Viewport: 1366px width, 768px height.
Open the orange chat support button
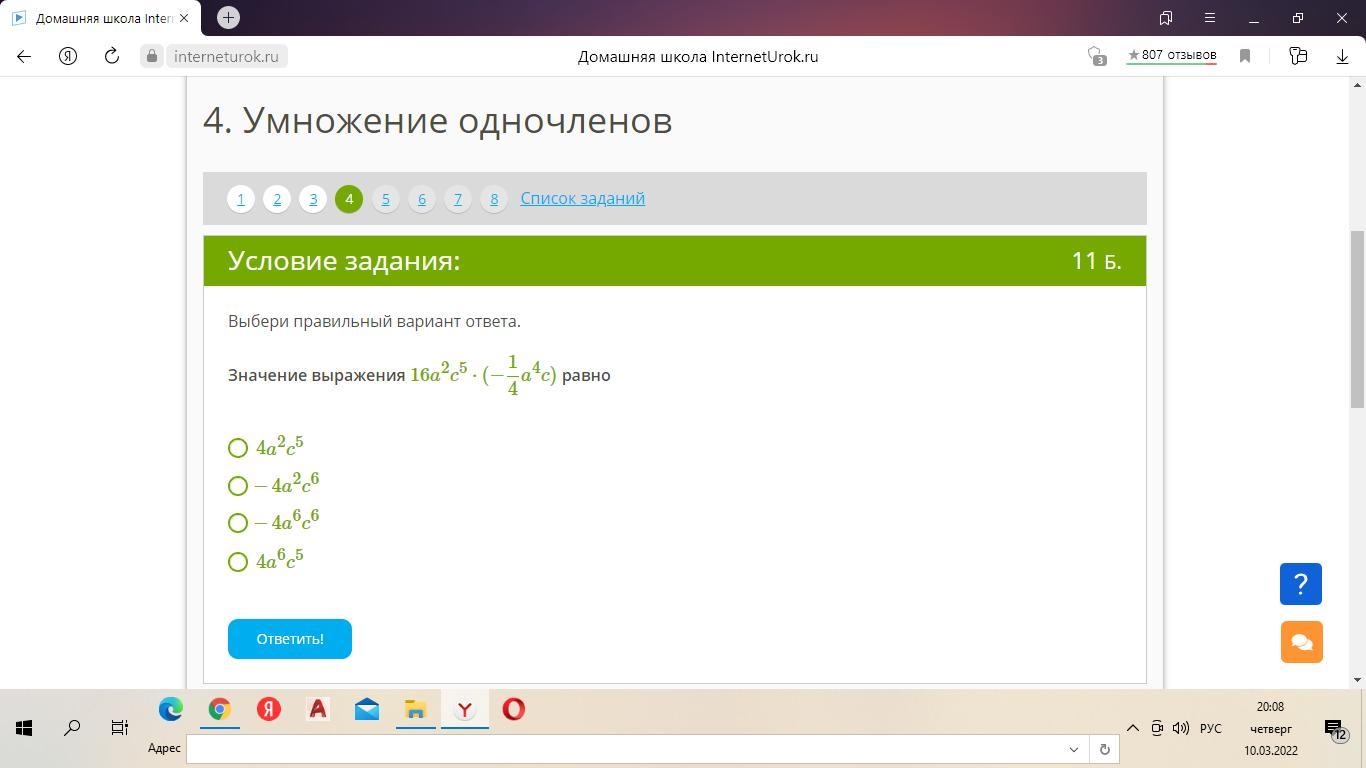pyautogui.click(x=1302, y=642)
